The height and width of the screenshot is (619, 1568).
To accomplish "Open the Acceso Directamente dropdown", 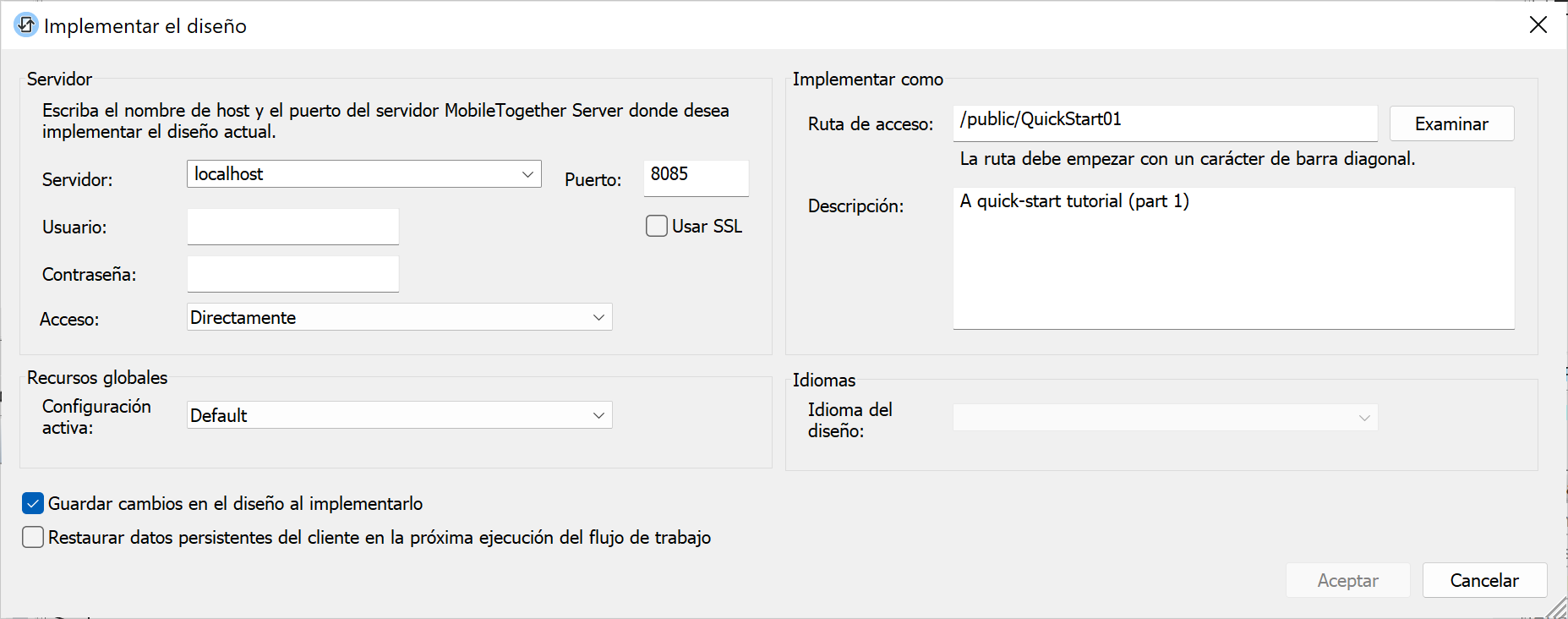I will click(598, 318).
